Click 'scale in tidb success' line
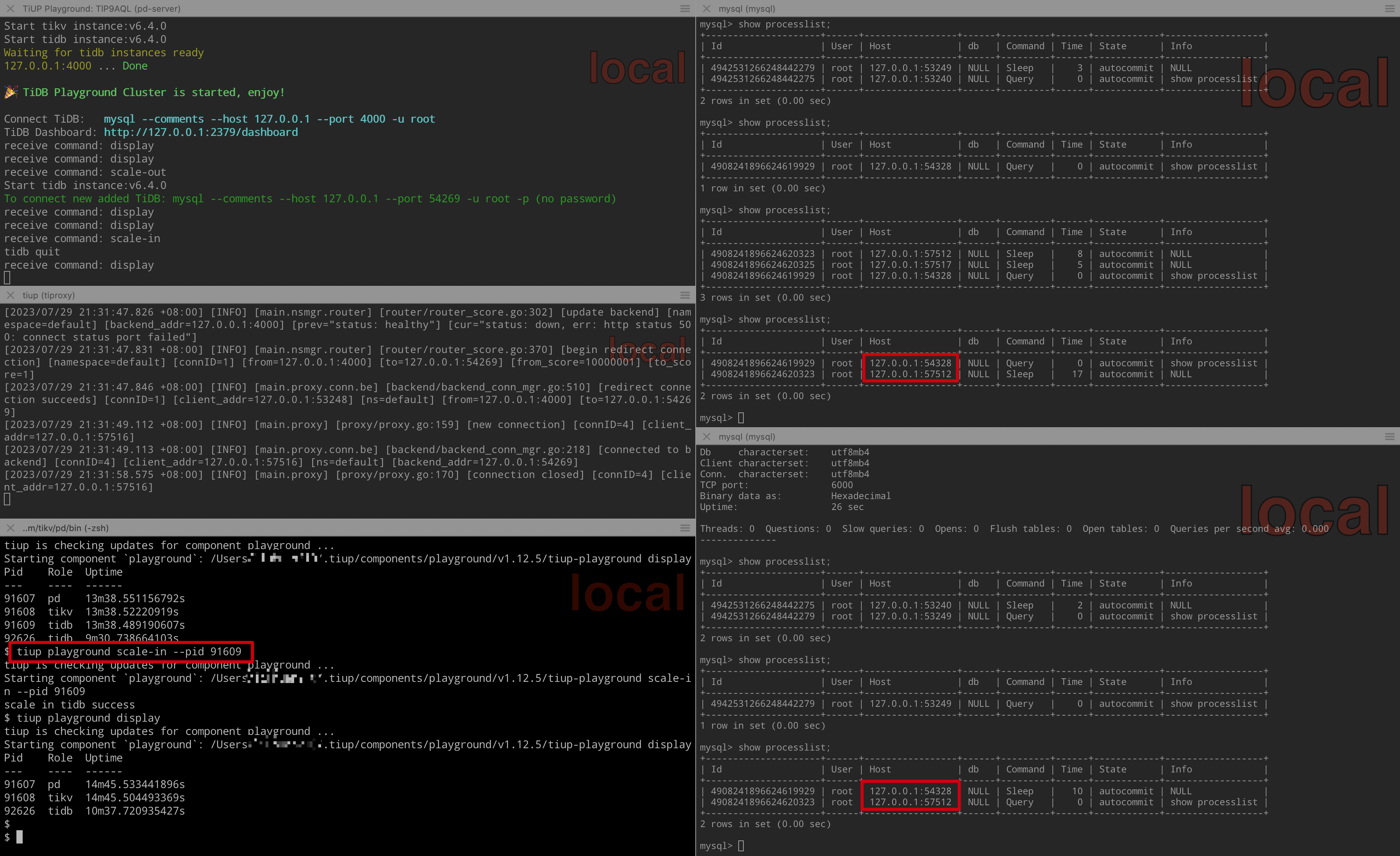 pyautogui.click(x=69, y=704)
